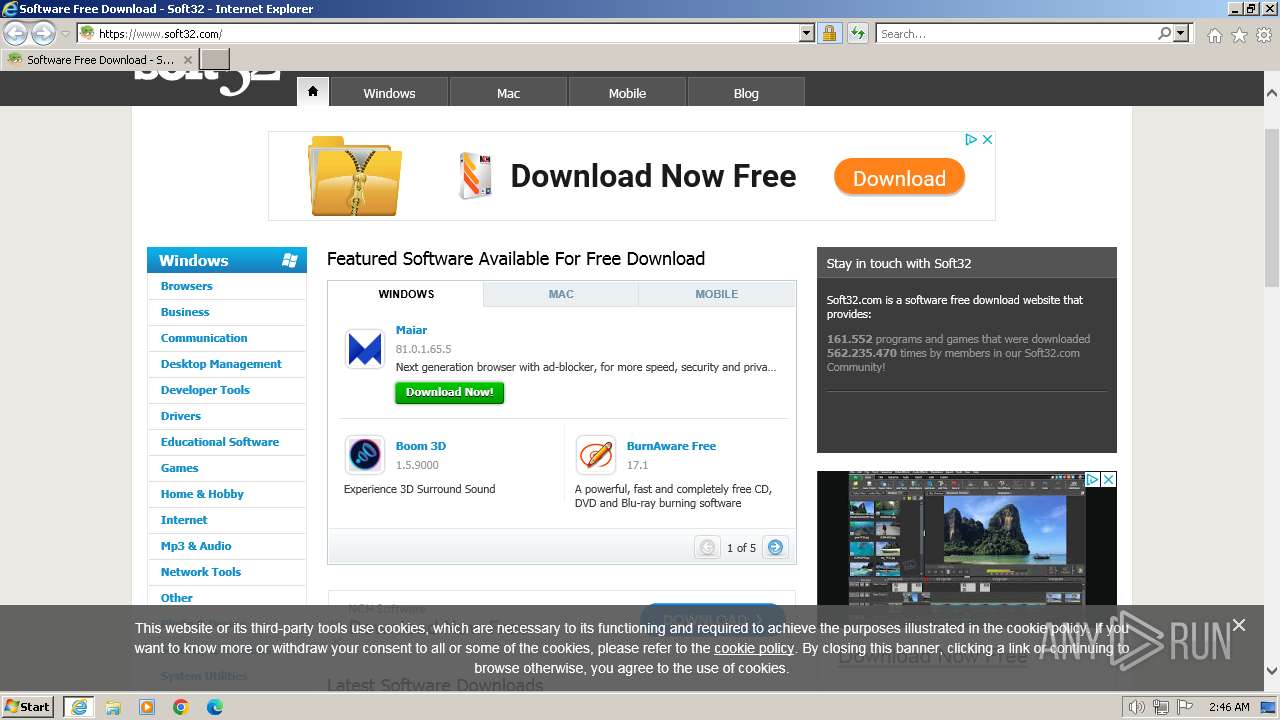Open the Boom 3D software link
This screenshot has width=1280, height=720.
coord(421,446)
